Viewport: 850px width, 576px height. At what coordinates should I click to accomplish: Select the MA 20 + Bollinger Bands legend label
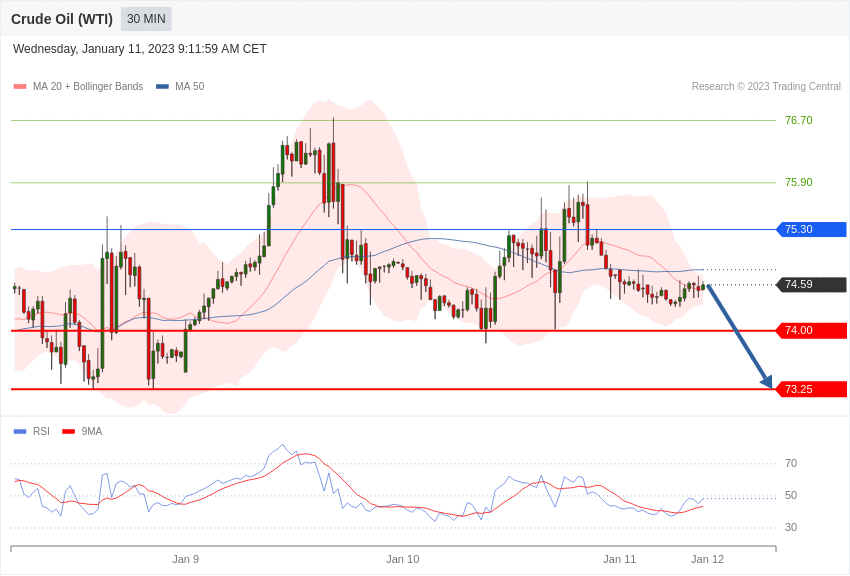pyautogui.click(x=88, y=86)
